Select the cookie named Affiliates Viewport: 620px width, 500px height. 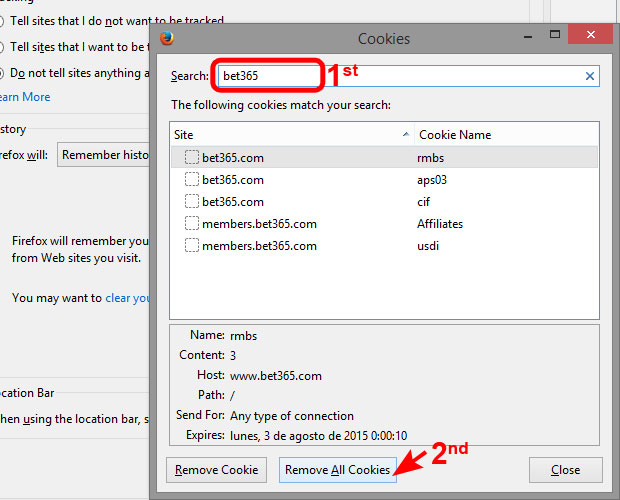point(384,223)
